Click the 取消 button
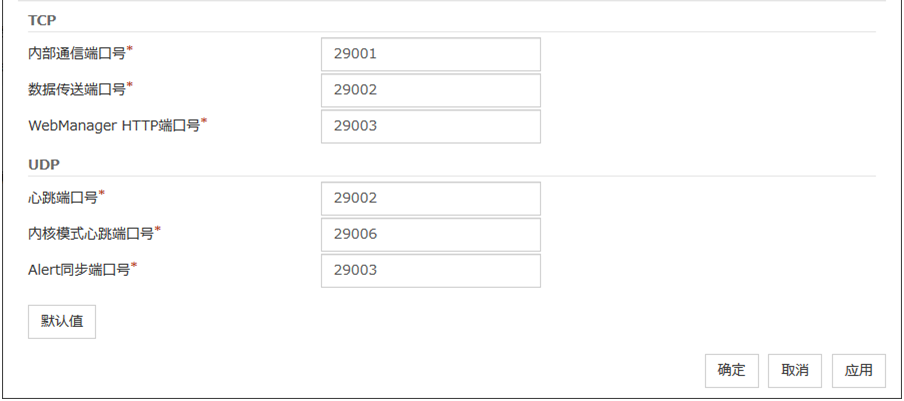This screenshot has height=401, width=904. (795, 370)
